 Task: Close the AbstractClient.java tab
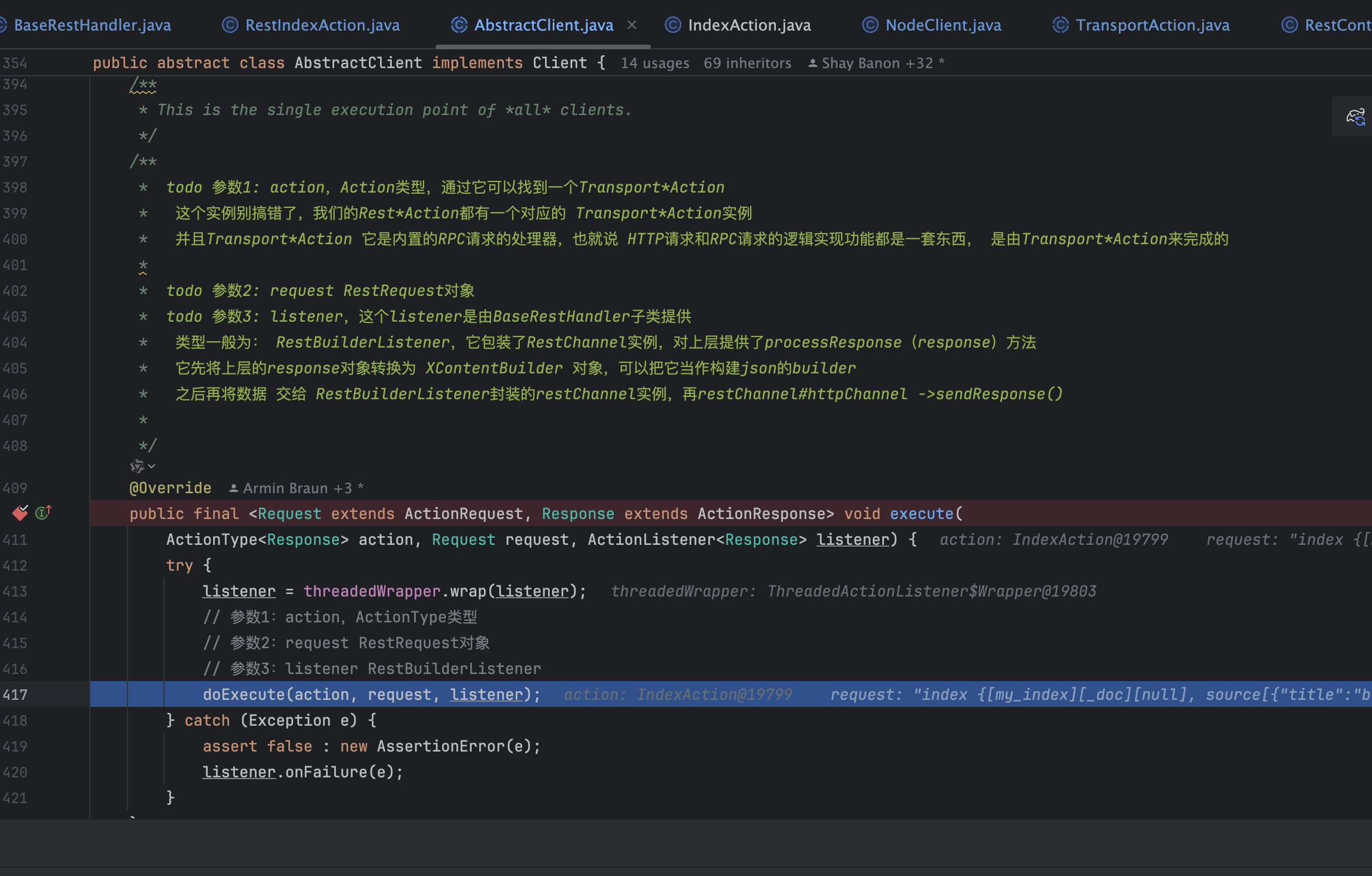pos(632,25)
